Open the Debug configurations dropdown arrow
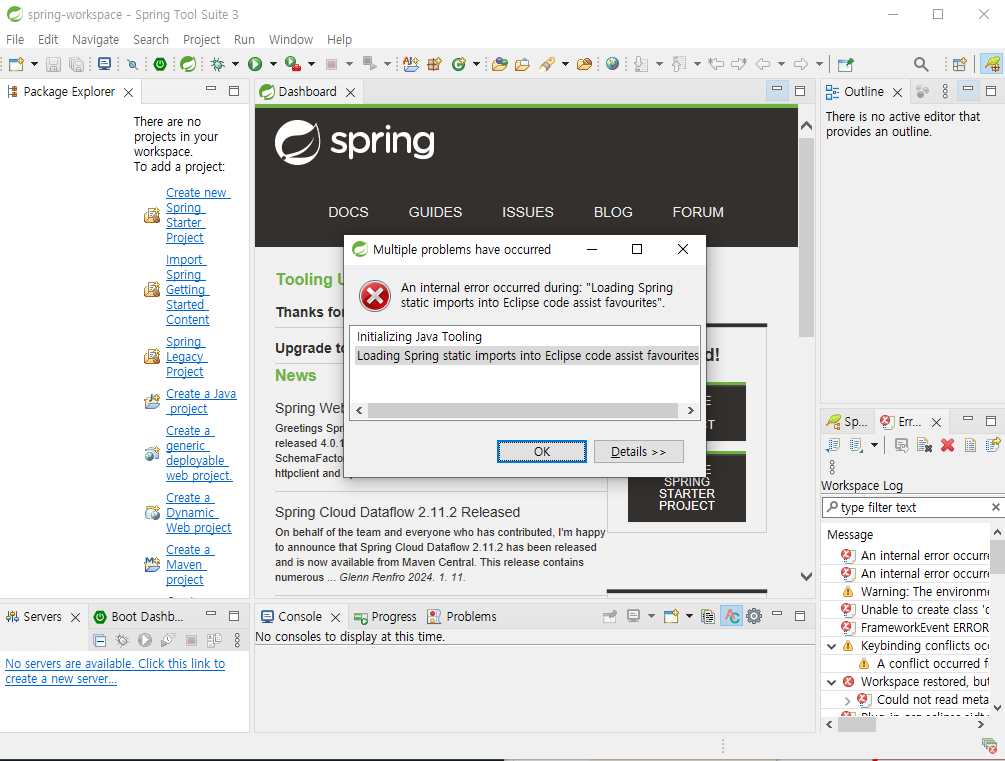The image size is (1005, 761). (x=235, y=64)
